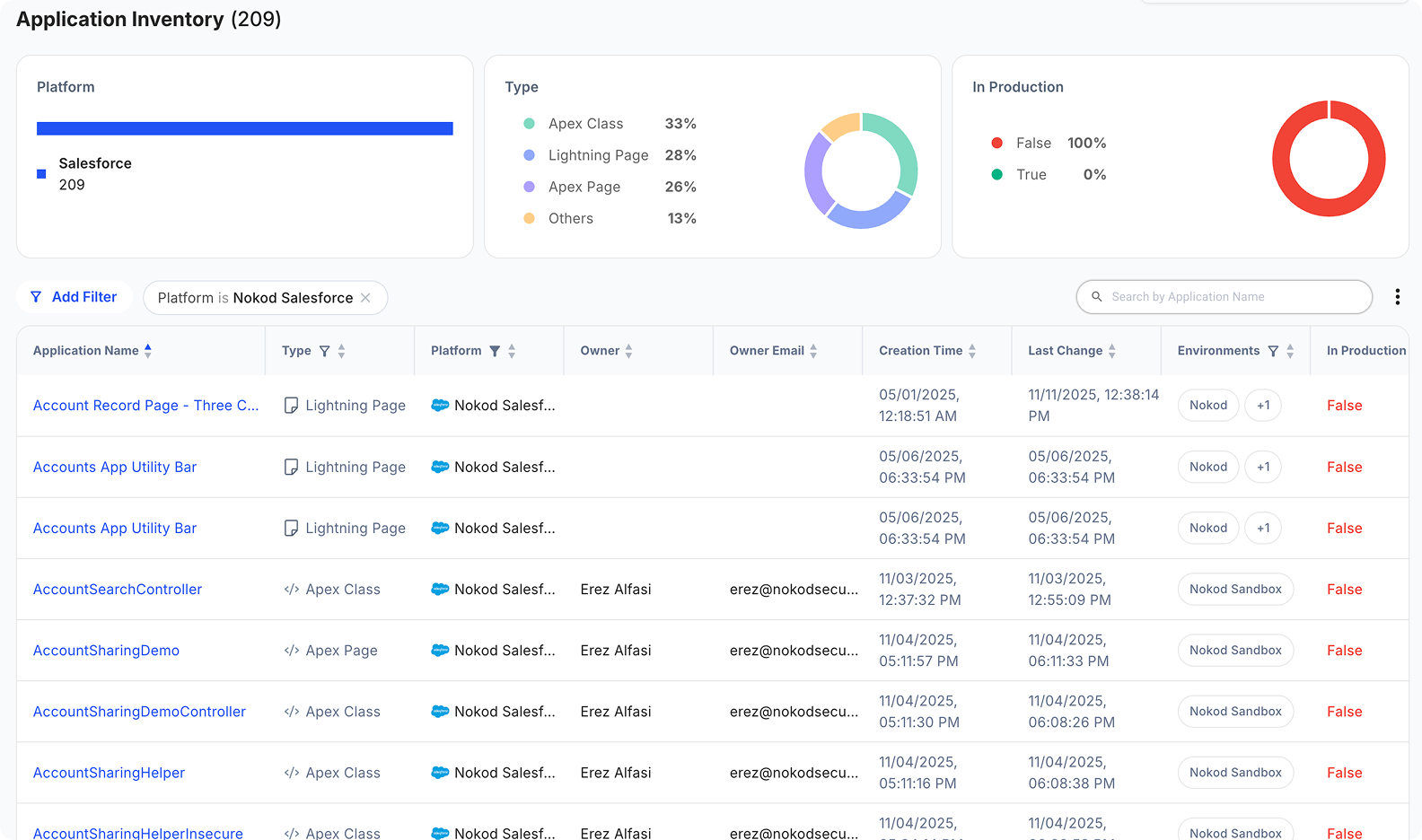
Task: Click the blue Salesforce platform bar
Action: (244, 128)
